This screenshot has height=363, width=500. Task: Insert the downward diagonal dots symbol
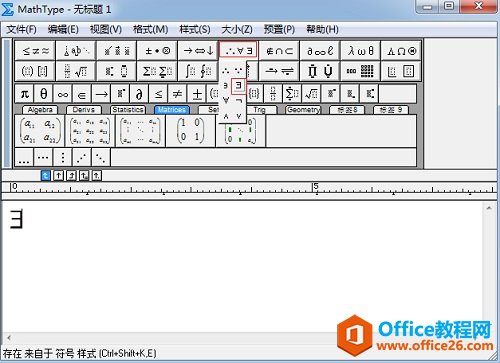[x=101, y=157]
